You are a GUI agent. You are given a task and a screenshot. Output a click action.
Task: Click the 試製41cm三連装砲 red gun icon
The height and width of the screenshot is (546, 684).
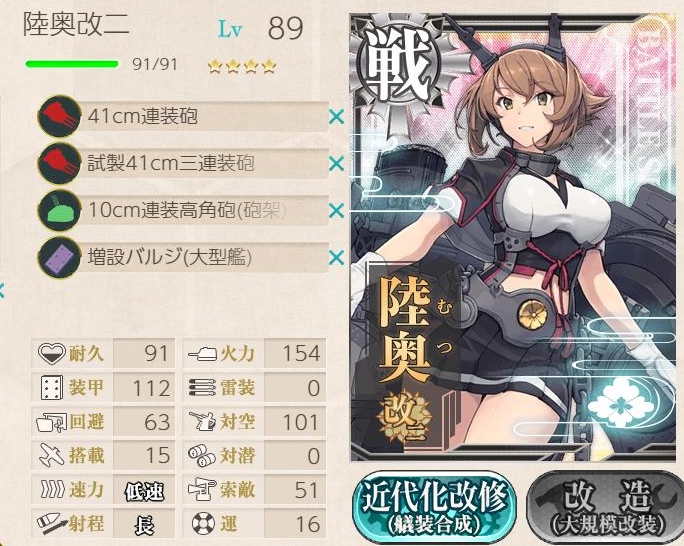60,164
